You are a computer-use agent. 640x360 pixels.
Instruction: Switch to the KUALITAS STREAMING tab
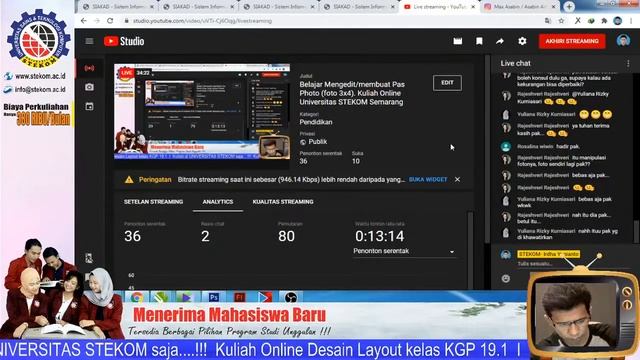pyautogui.click(x=283, y=202)
